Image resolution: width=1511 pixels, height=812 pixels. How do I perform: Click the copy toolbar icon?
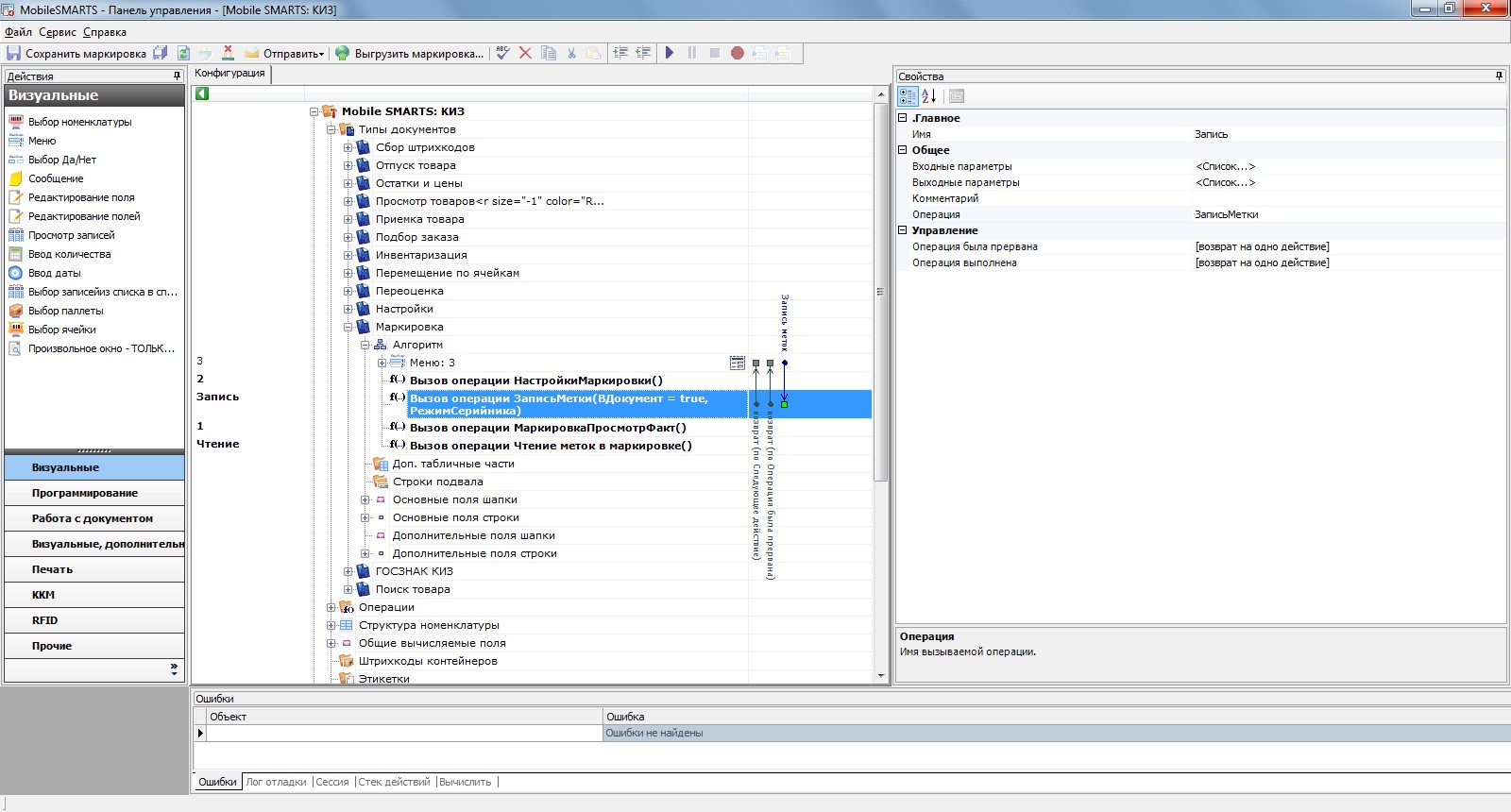tap(549, 53)
